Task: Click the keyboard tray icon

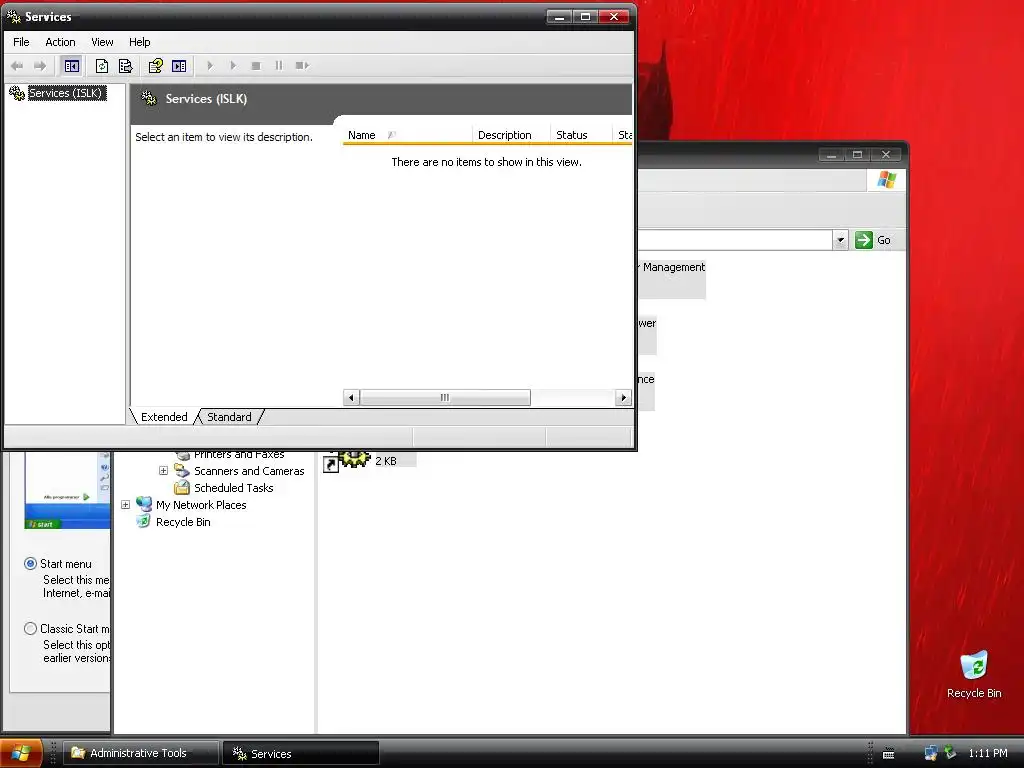Action: pyautogui.click(x=889, y=754)
